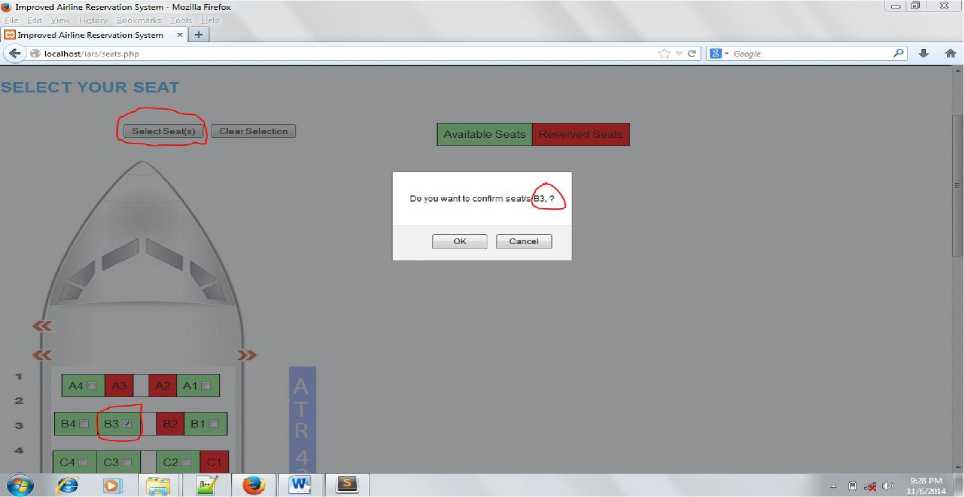Tick the C2 seat checkbox
The height and width of the screenshot is (497, 964).
click(186, 462)
